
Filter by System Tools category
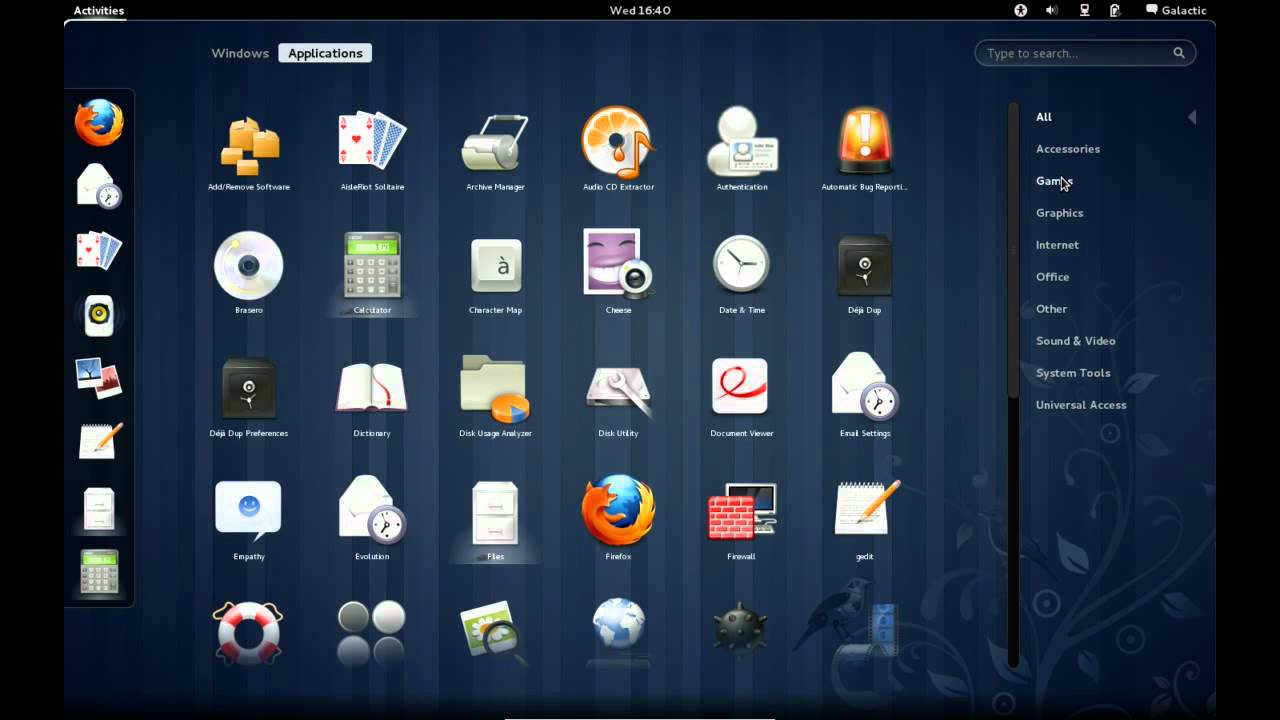click(1073, 373)
